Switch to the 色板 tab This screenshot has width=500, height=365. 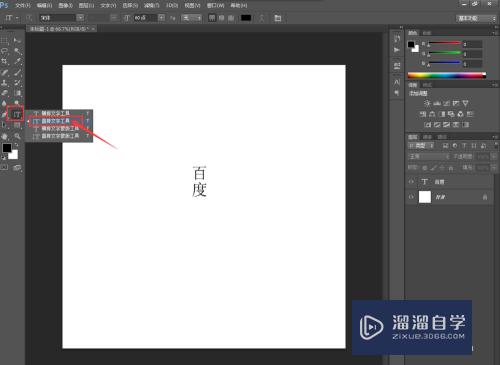click(427, 33)
